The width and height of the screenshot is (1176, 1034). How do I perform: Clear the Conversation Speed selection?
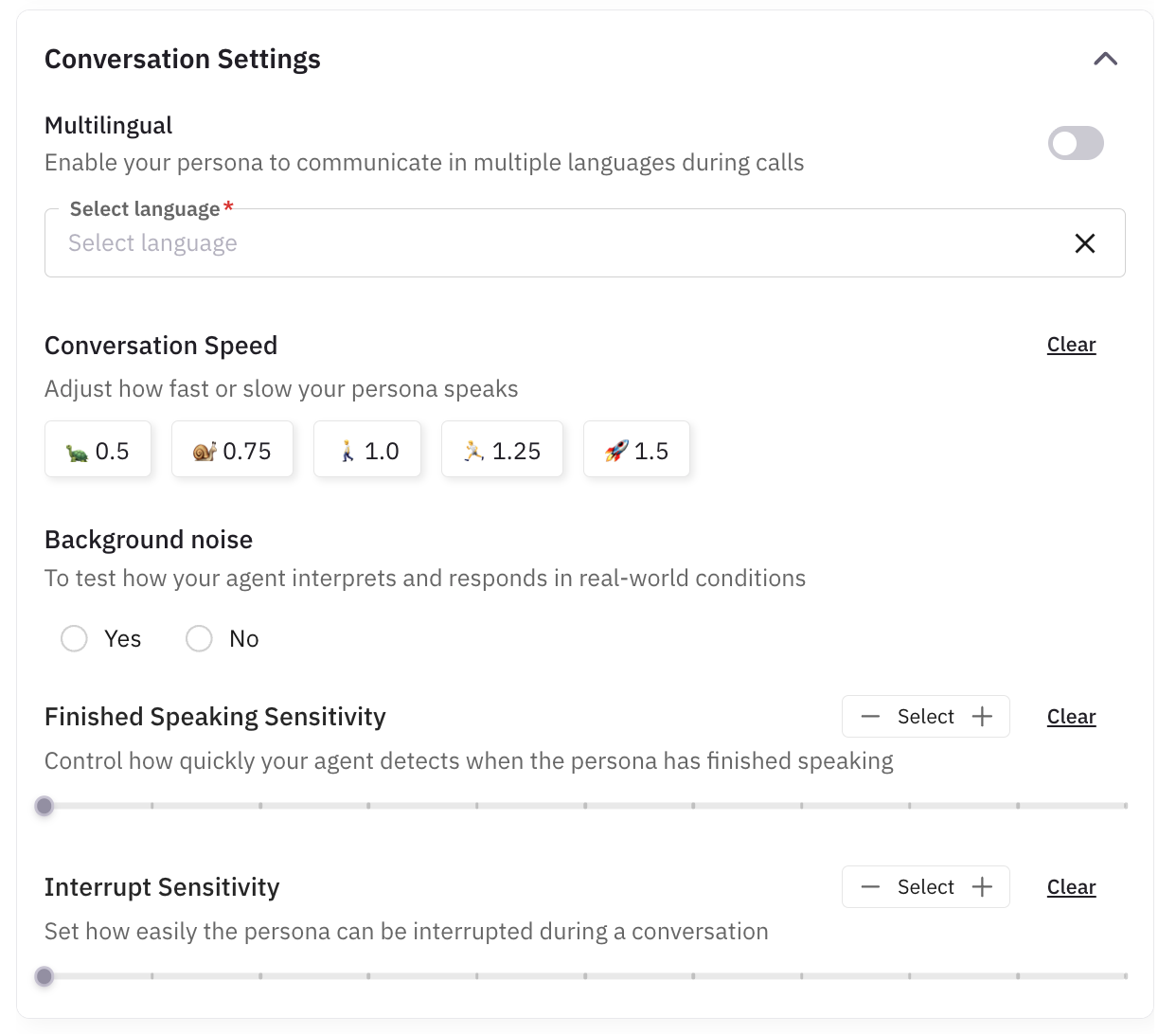click(1070, 345)
